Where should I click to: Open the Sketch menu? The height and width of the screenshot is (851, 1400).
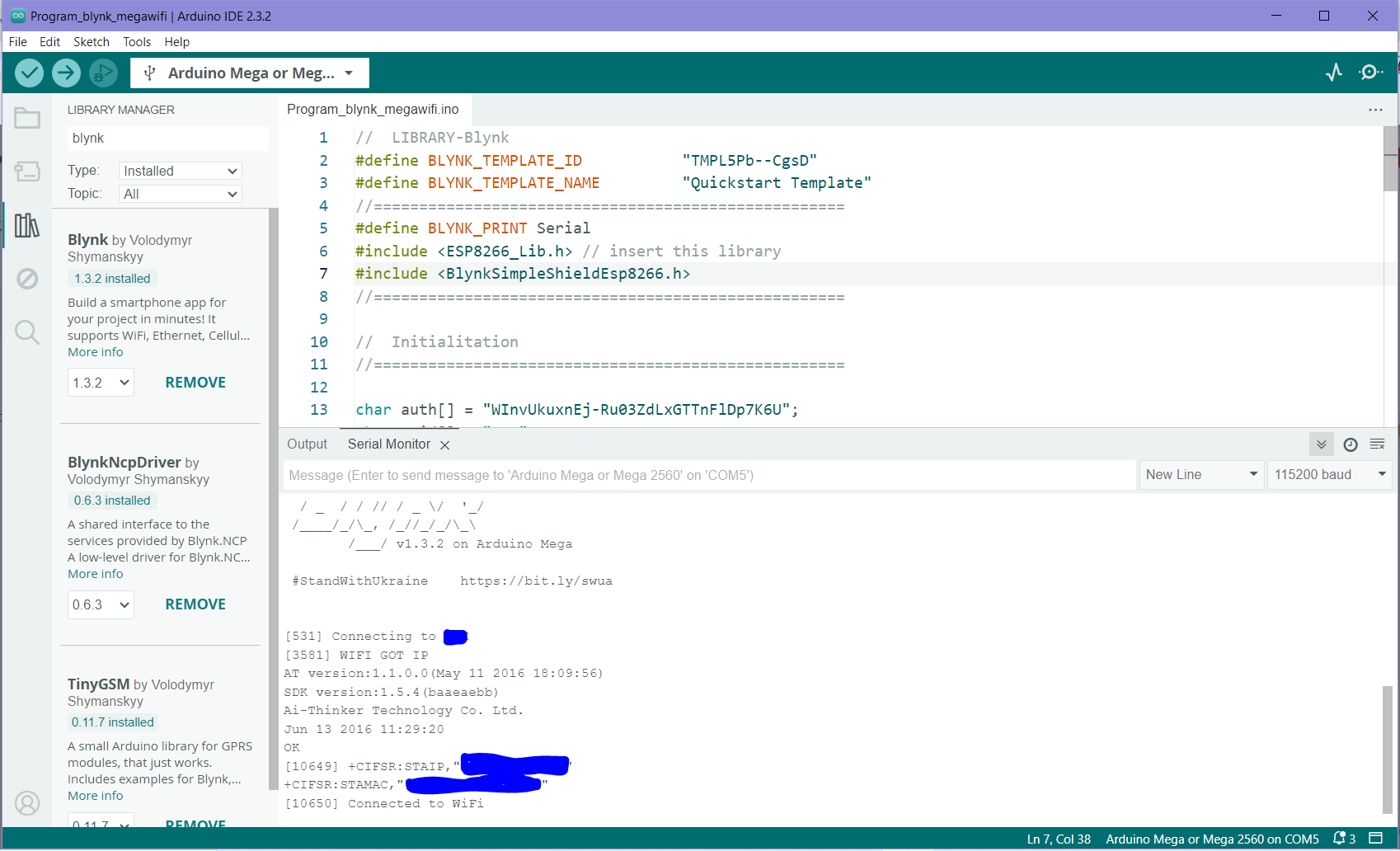[92, 42]
